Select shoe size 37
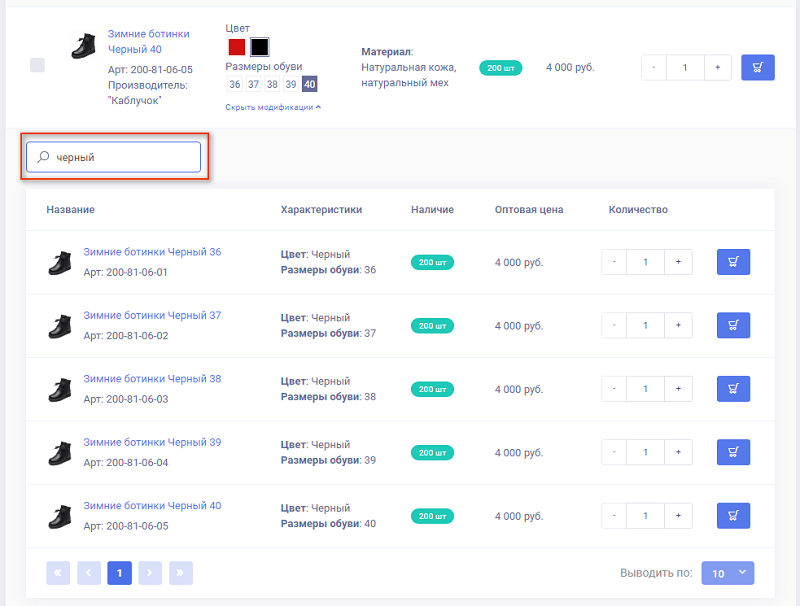Image resolution: width=800 pixels, height=606 pixels. point(254,84)
